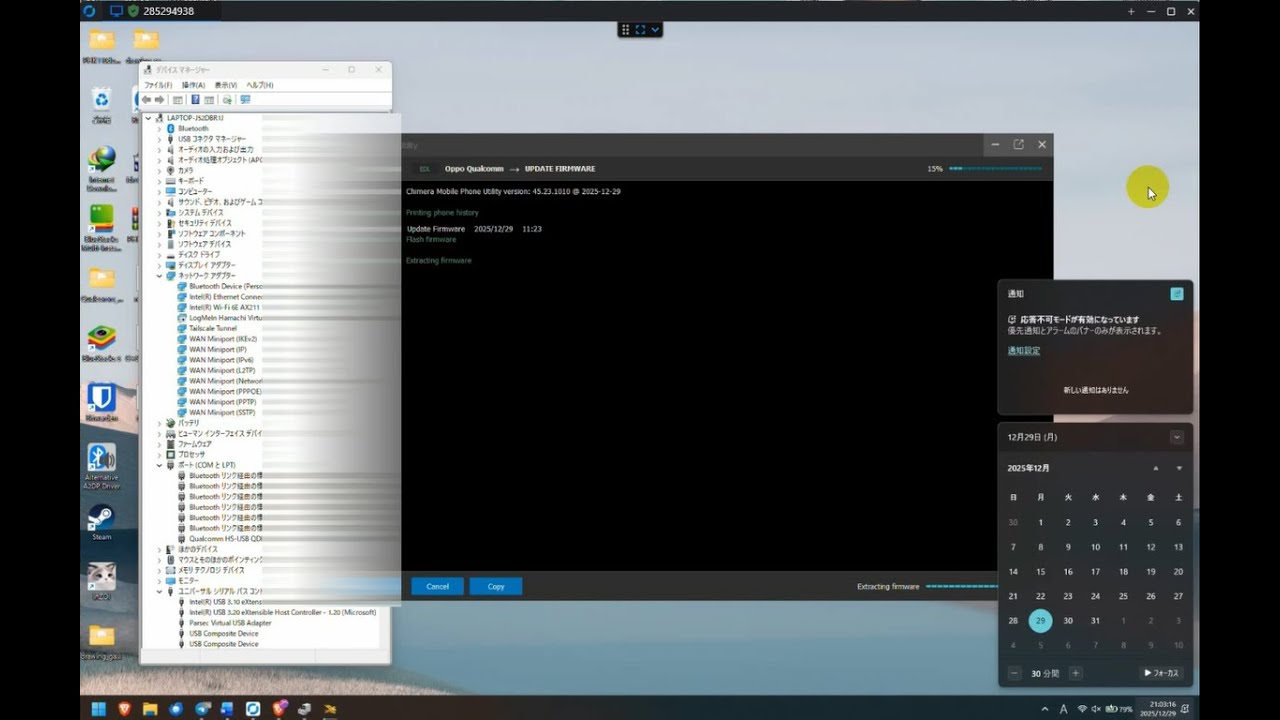
Task: Select the Tailscale Tunnel network adapter
Action: [x=213, y=328]
